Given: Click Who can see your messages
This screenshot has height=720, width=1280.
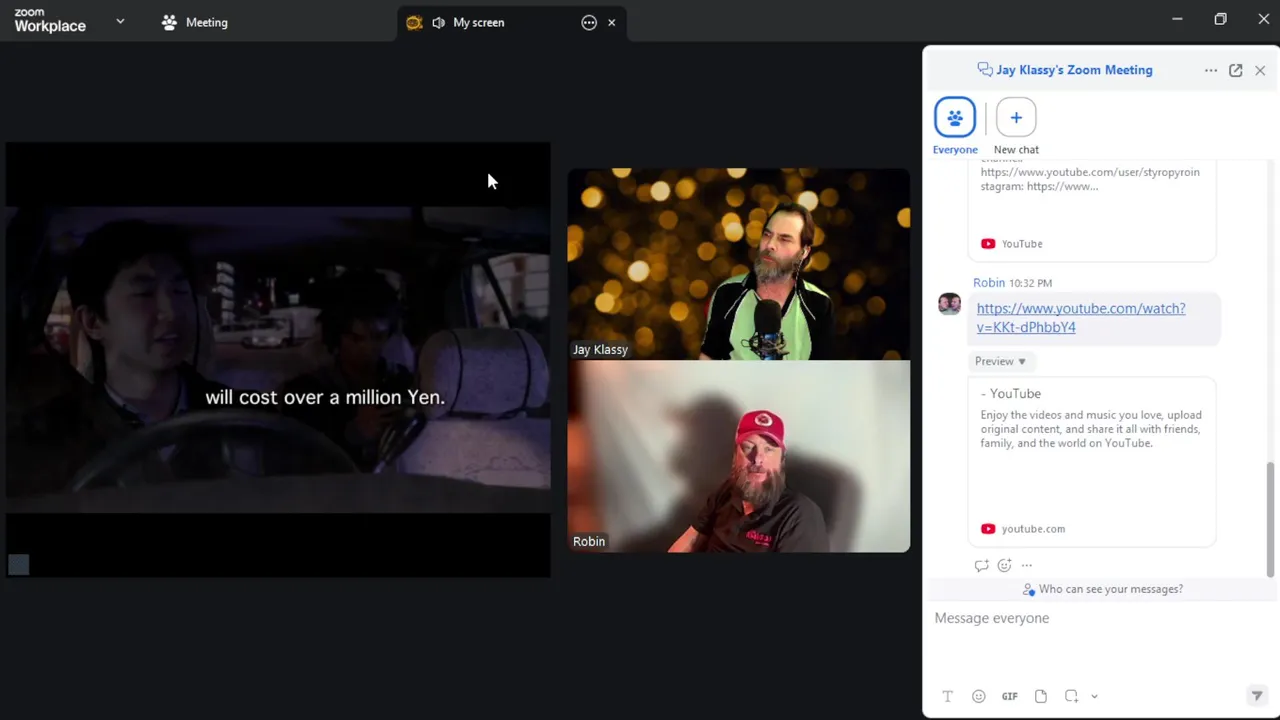Looking at the screenshot, I should tap(1102, 589).
